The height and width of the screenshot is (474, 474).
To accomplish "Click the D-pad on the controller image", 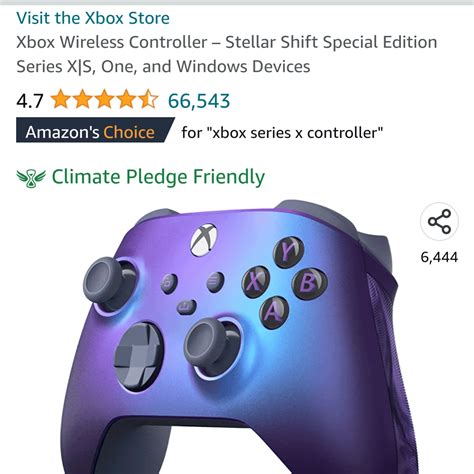I will [139, 356].
